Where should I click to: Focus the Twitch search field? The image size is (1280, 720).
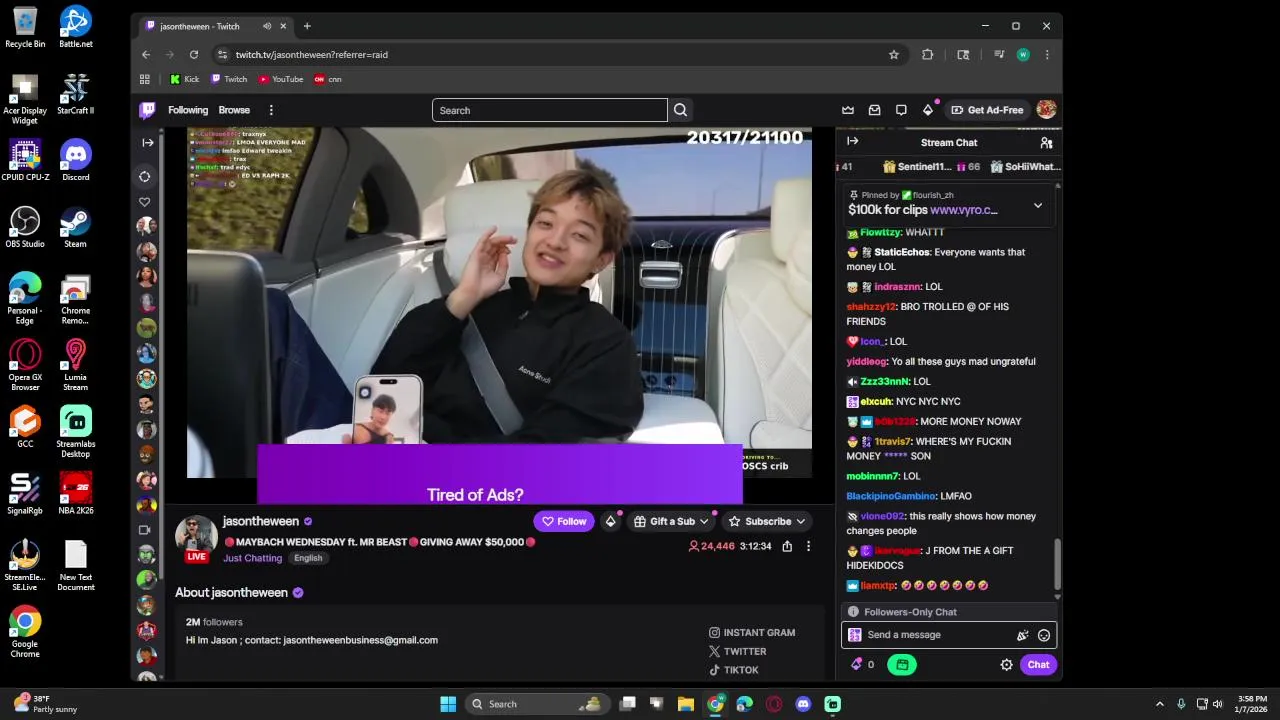click(x=549, y=110)
